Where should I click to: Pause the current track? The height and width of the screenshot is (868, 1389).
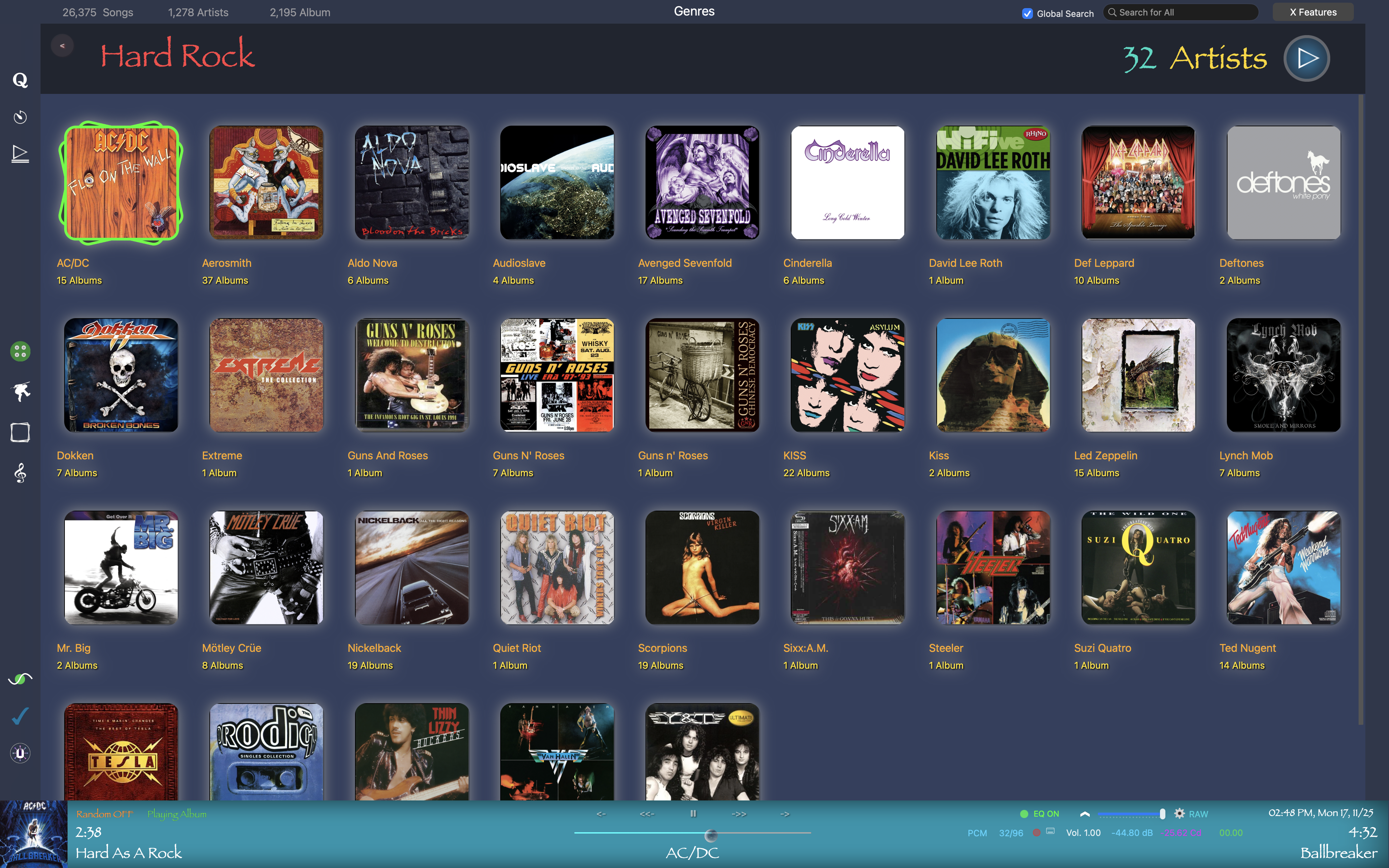pos(693,814)
